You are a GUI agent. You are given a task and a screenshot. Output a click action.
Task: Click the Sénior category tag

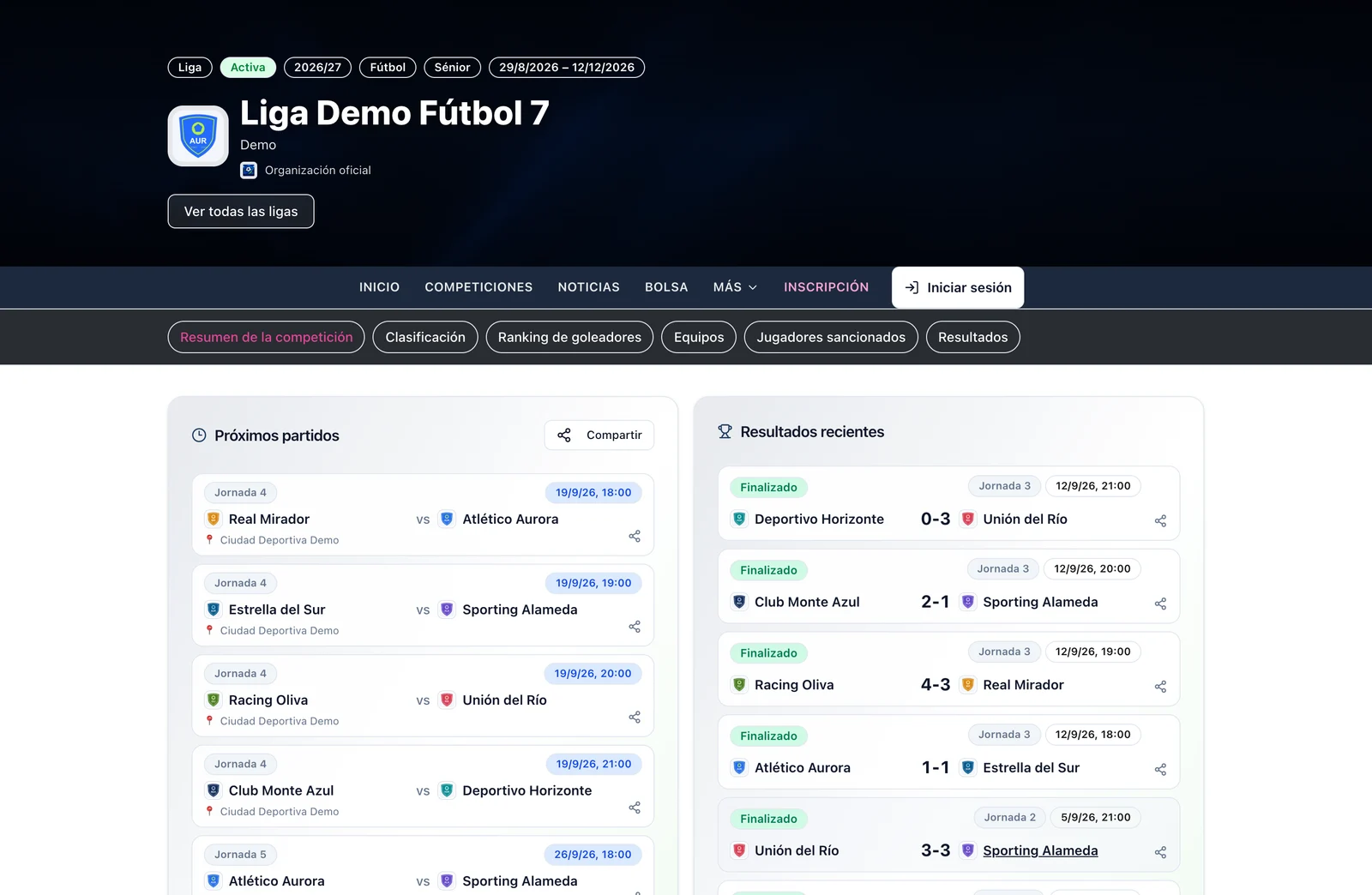coord(452,68)
